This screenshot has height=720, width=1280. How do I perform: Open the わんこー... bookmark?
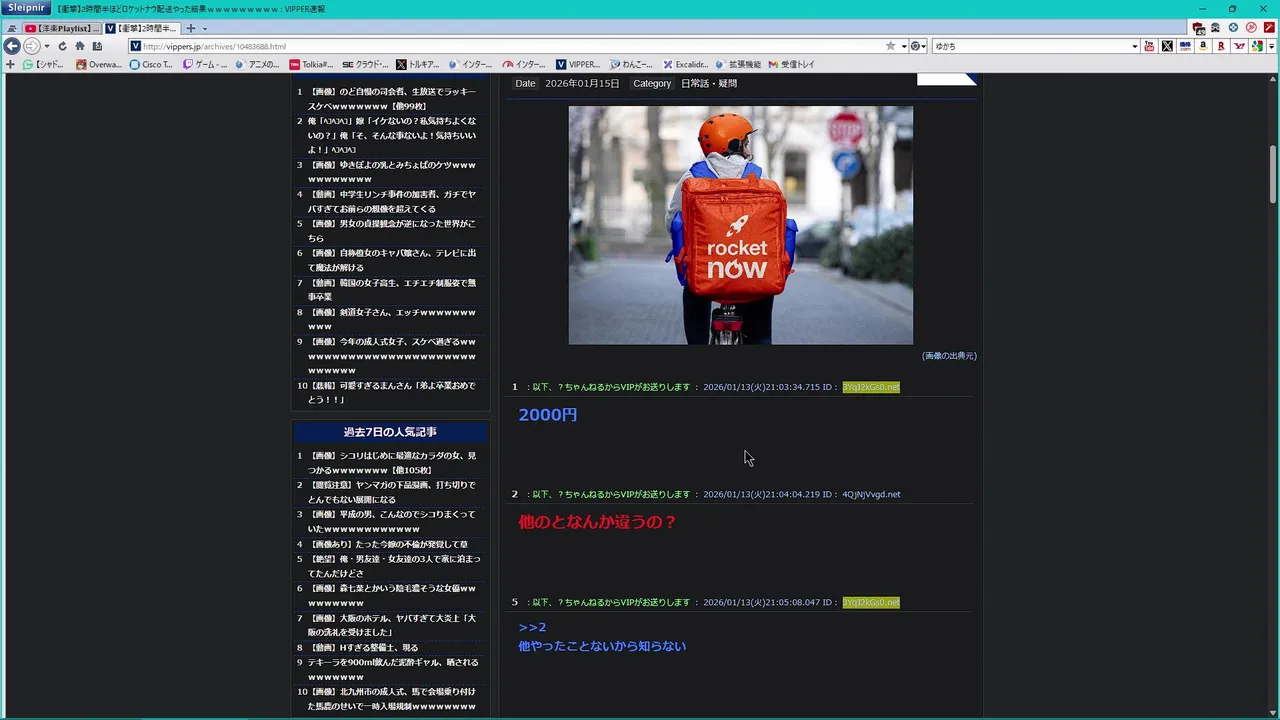point(632,64)
